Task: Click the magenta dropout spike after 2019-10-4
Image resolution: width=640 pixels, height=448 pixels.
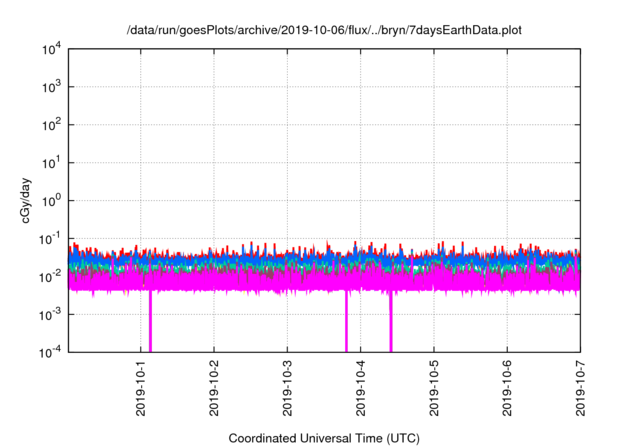Action: [x=391, y=322]
